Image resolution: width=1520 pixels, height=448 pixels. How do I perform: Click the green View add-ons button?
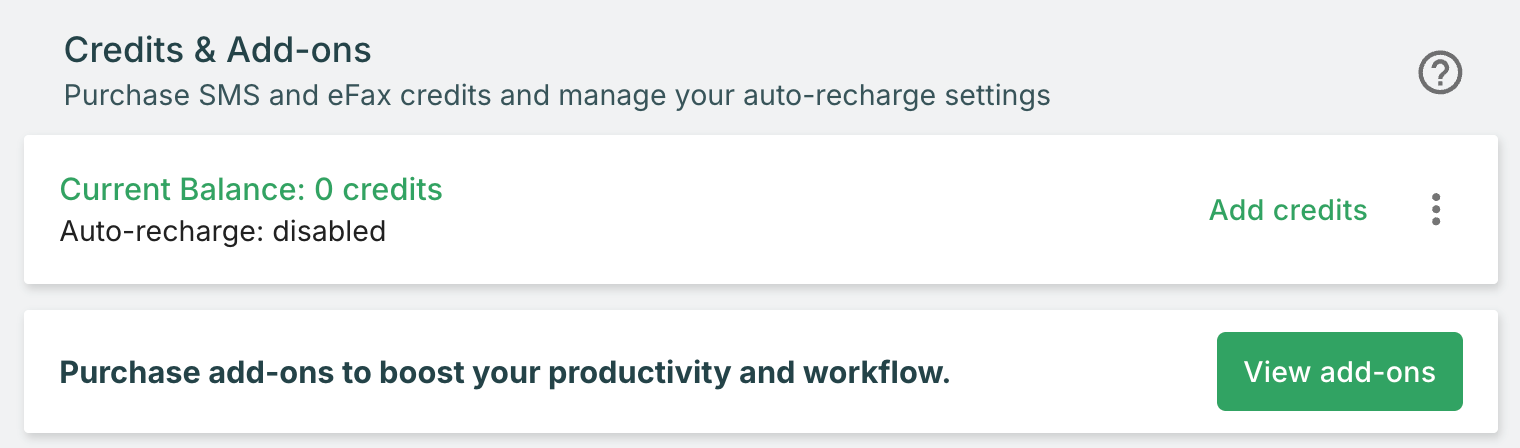click(1339, 372)
